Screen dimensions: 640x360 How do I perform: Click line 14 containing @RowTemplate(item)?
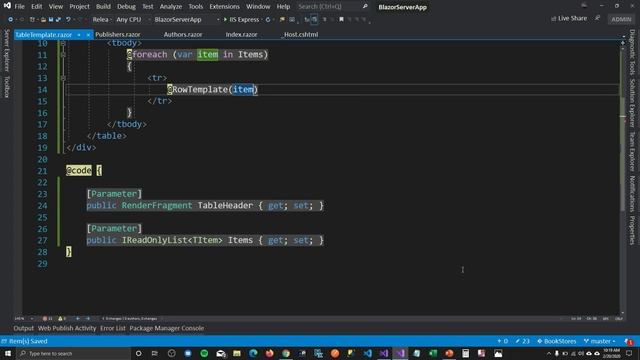pos(342,89)
